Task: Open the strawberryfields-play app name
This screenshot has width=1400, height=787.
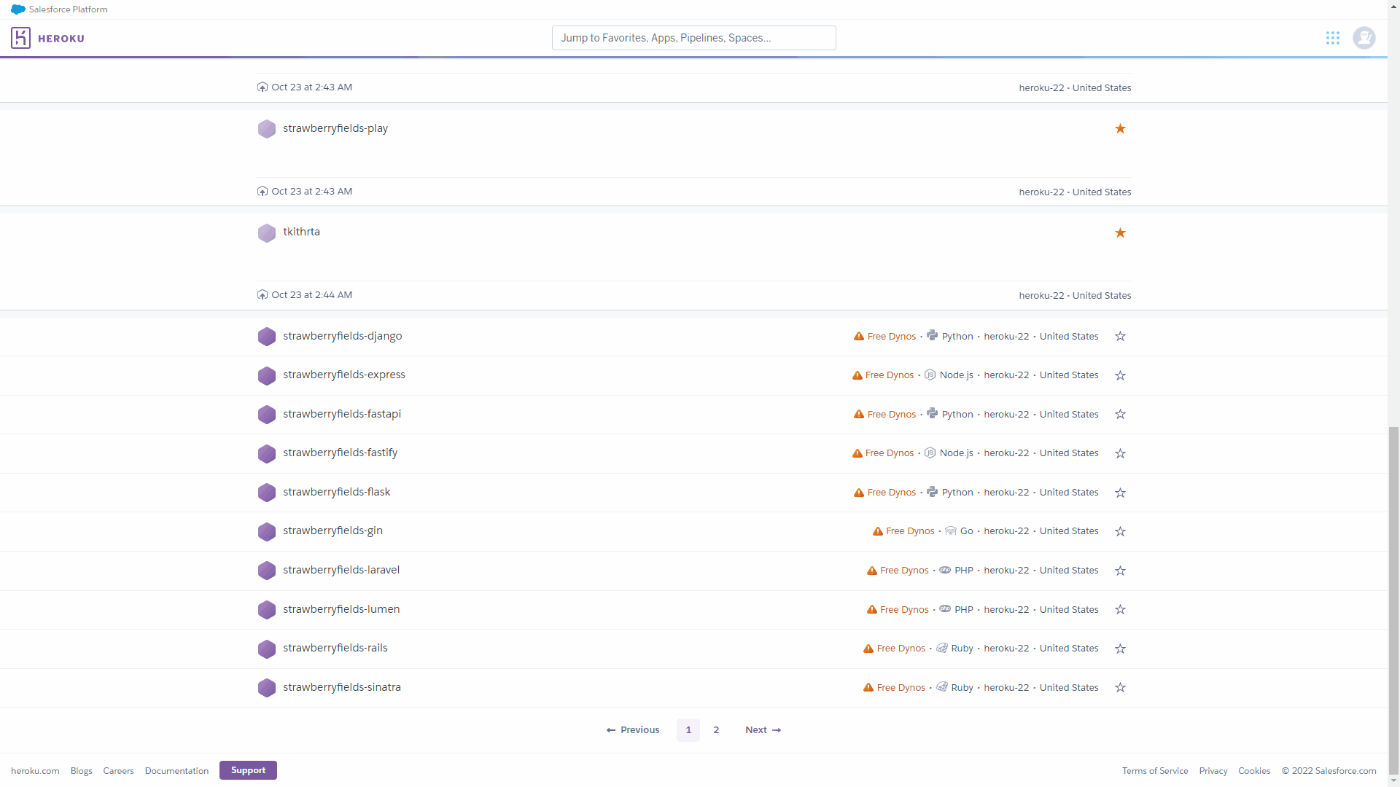Action: 335,128
